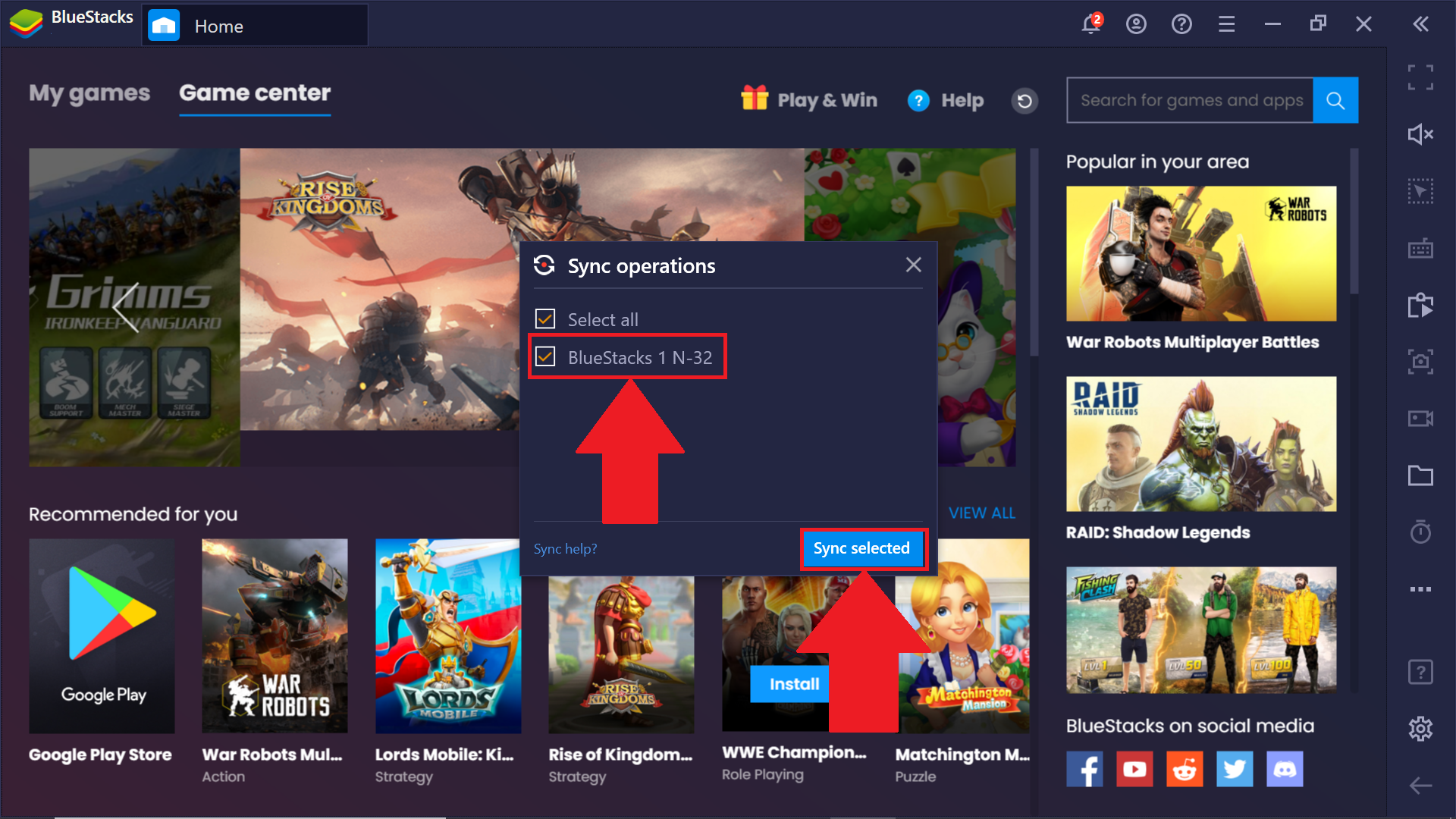Screen dimensions: 1456x819
Task: Enter fullscreen mode from the sidebar
Action: [x=1420, y=77]
